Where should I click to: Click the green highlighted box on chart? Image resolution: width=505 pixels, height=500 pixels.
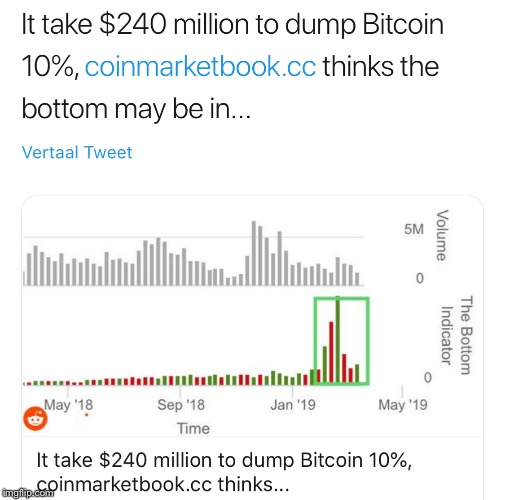(342, 341)
